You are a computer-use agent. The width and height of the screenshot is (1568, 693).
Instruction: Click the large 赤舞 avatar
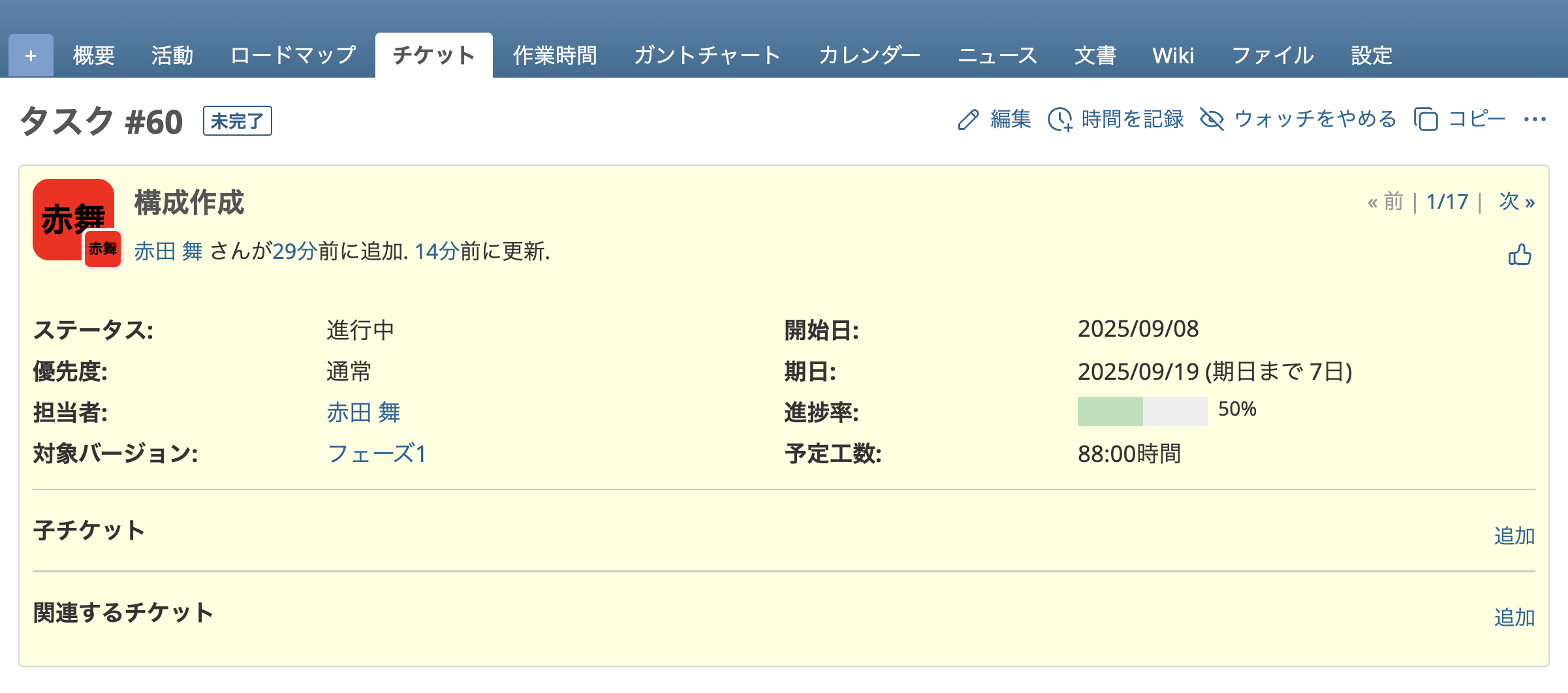pos(73,219)
